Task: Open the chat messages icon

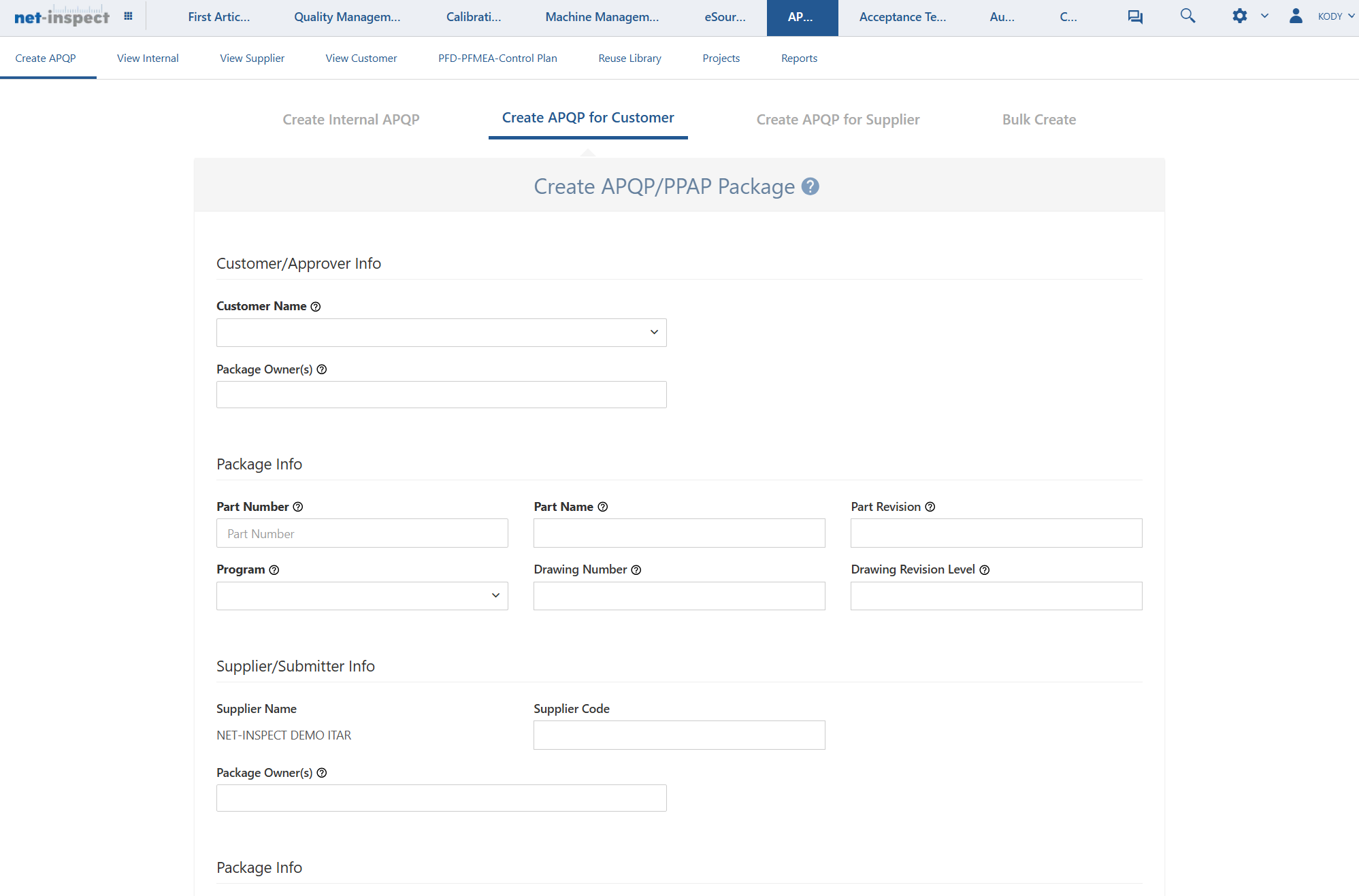Action: tap(1134, 16)
